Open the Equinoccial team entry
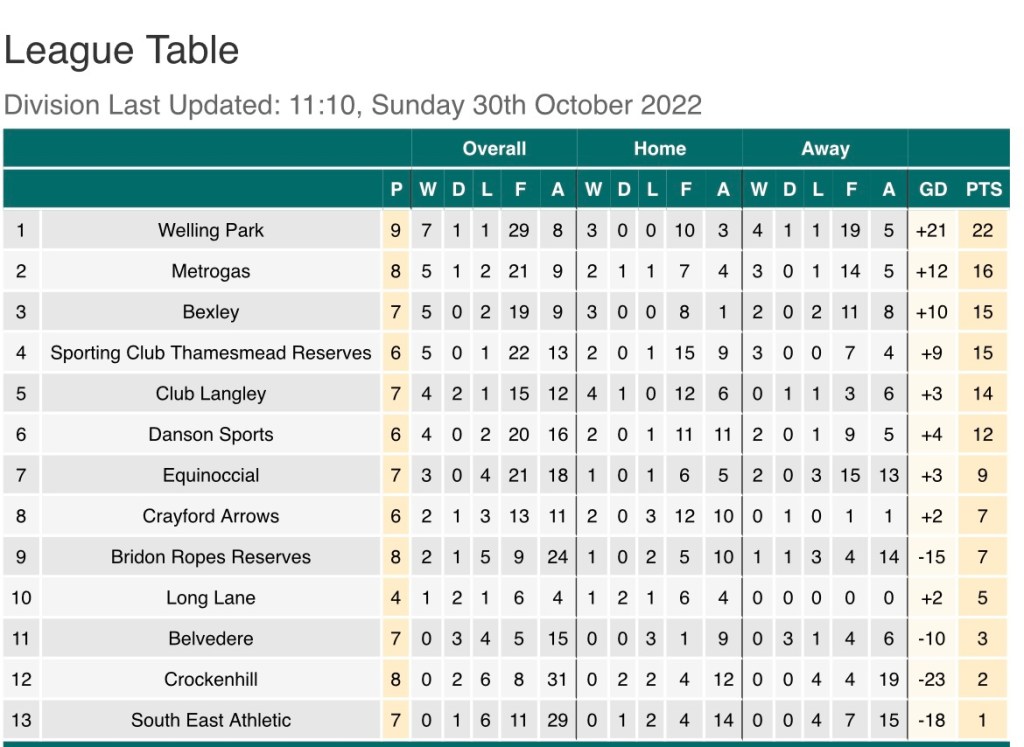This screenshot has height=747, width=1024. coord(211,475)
